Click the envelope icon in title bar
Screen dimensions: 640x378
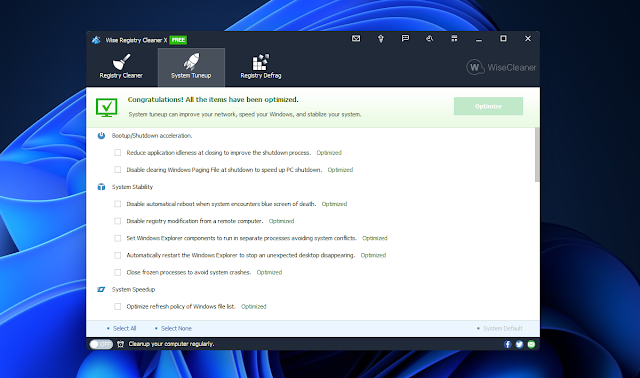pos(356,38)
